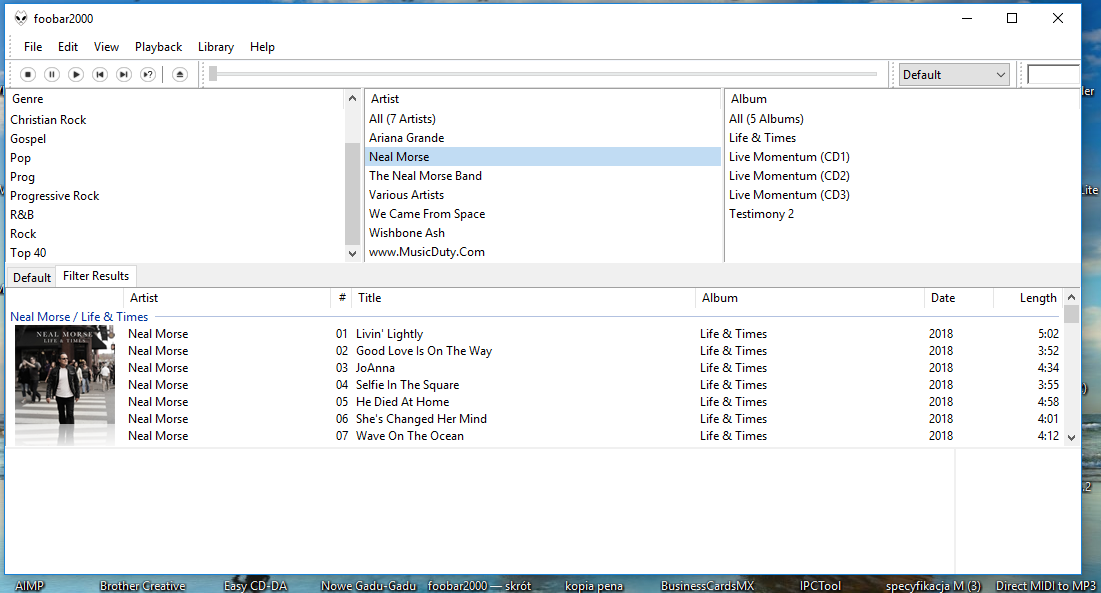Sort playlist by track number column header

(x=341, y=298)
